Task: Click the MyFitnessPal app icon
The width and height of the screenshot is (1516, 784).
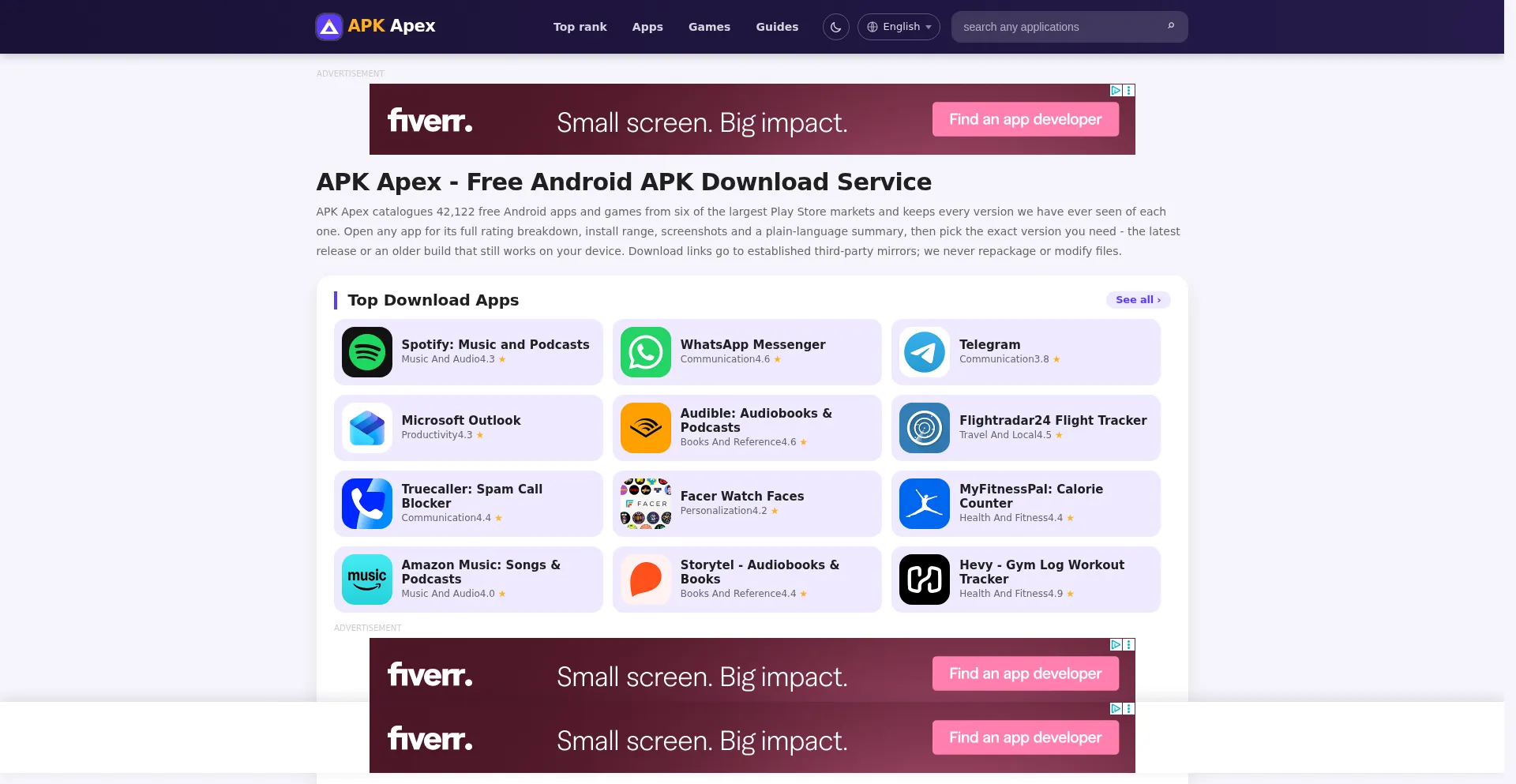Action: pos(925,504)
